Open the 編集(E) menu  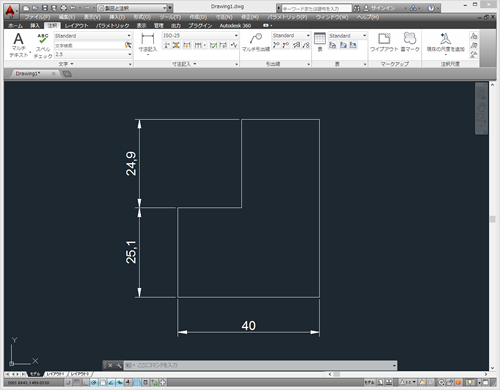(x=67, y=17)
